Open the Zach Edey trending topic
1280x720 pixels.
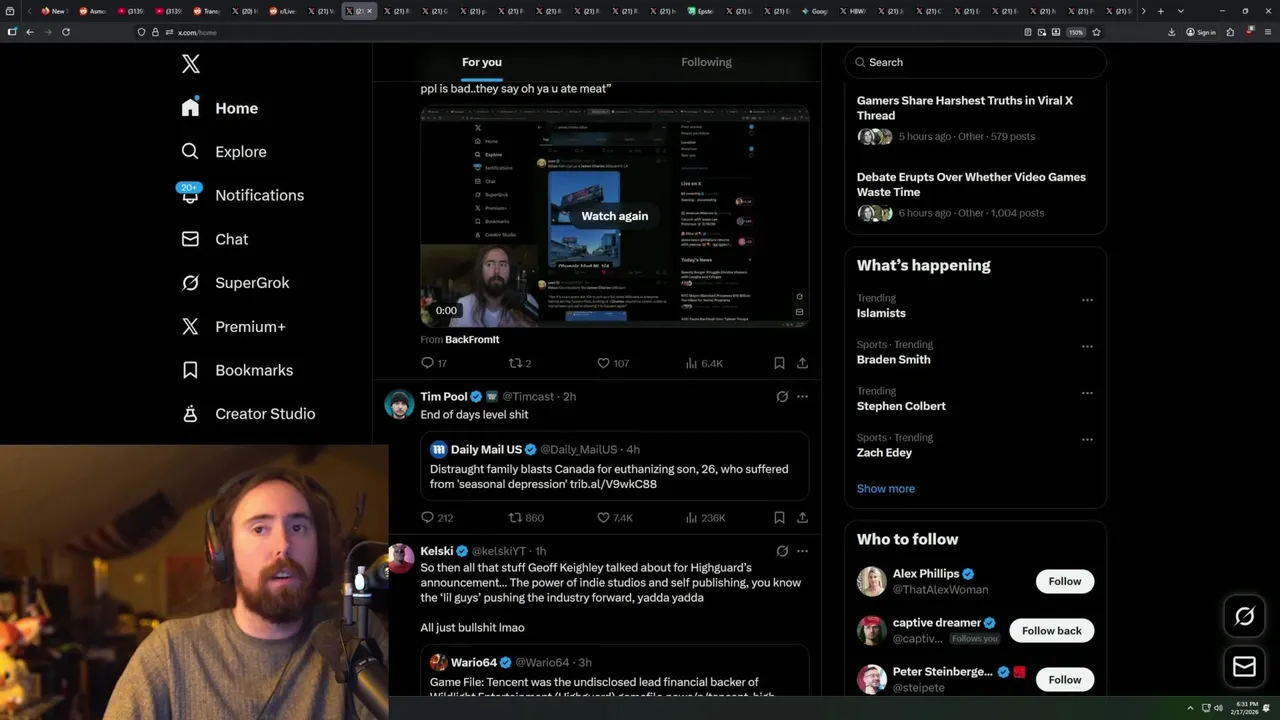point(884,452)
